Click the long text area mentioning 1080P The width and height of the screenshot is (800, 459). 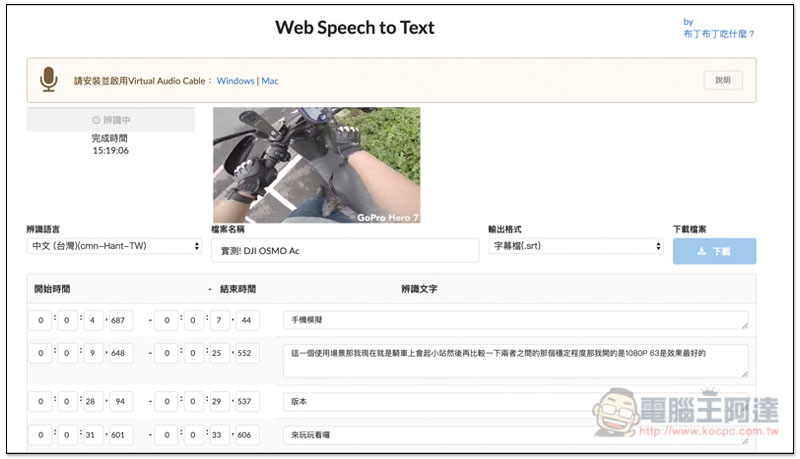pyautogui.click(x=515, y=361)
